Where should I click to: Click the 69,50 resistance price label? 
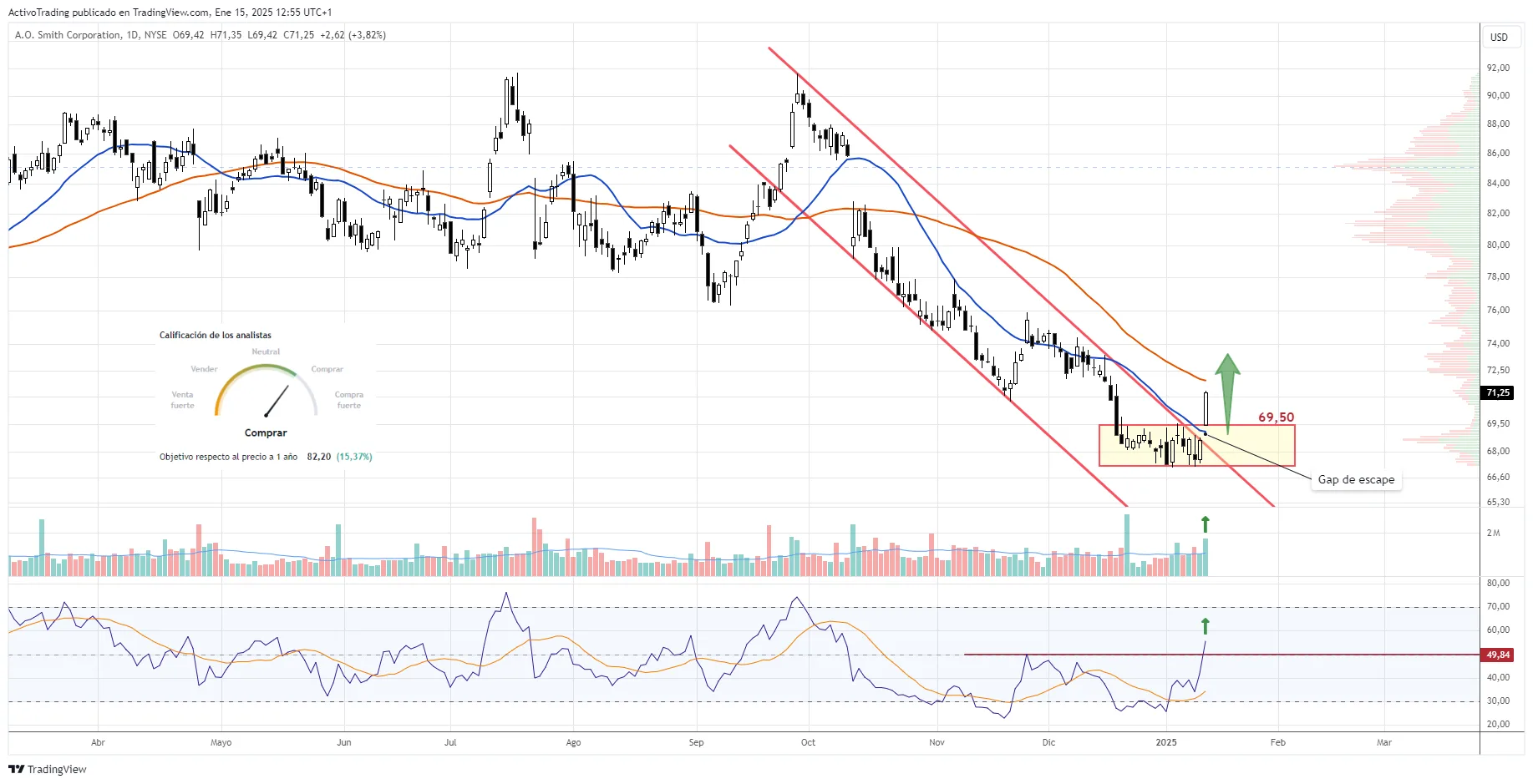click(x=1276, y=417)
